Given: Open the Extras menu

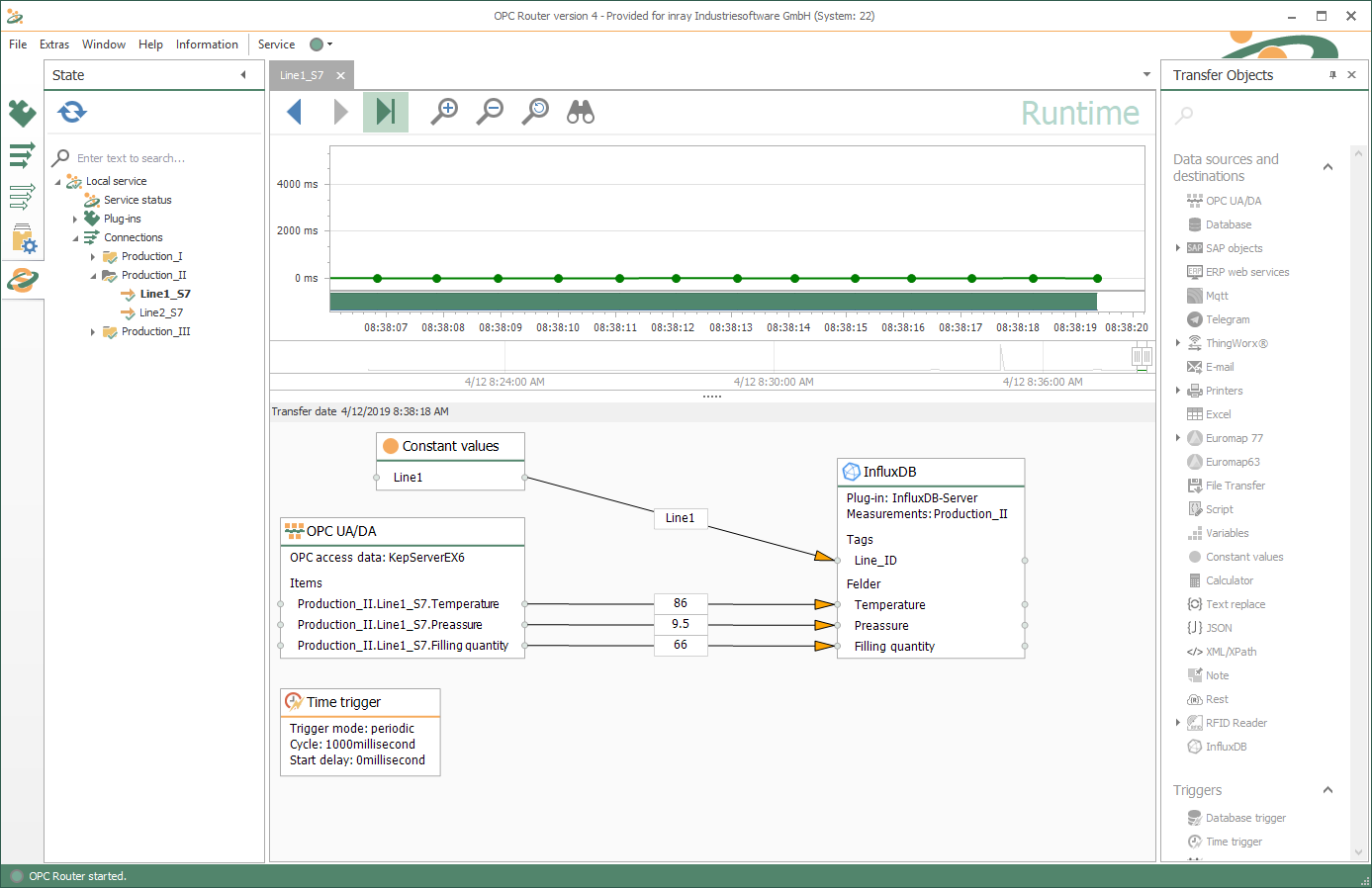Looking at the screenshot, I should [x=54, y=44].
